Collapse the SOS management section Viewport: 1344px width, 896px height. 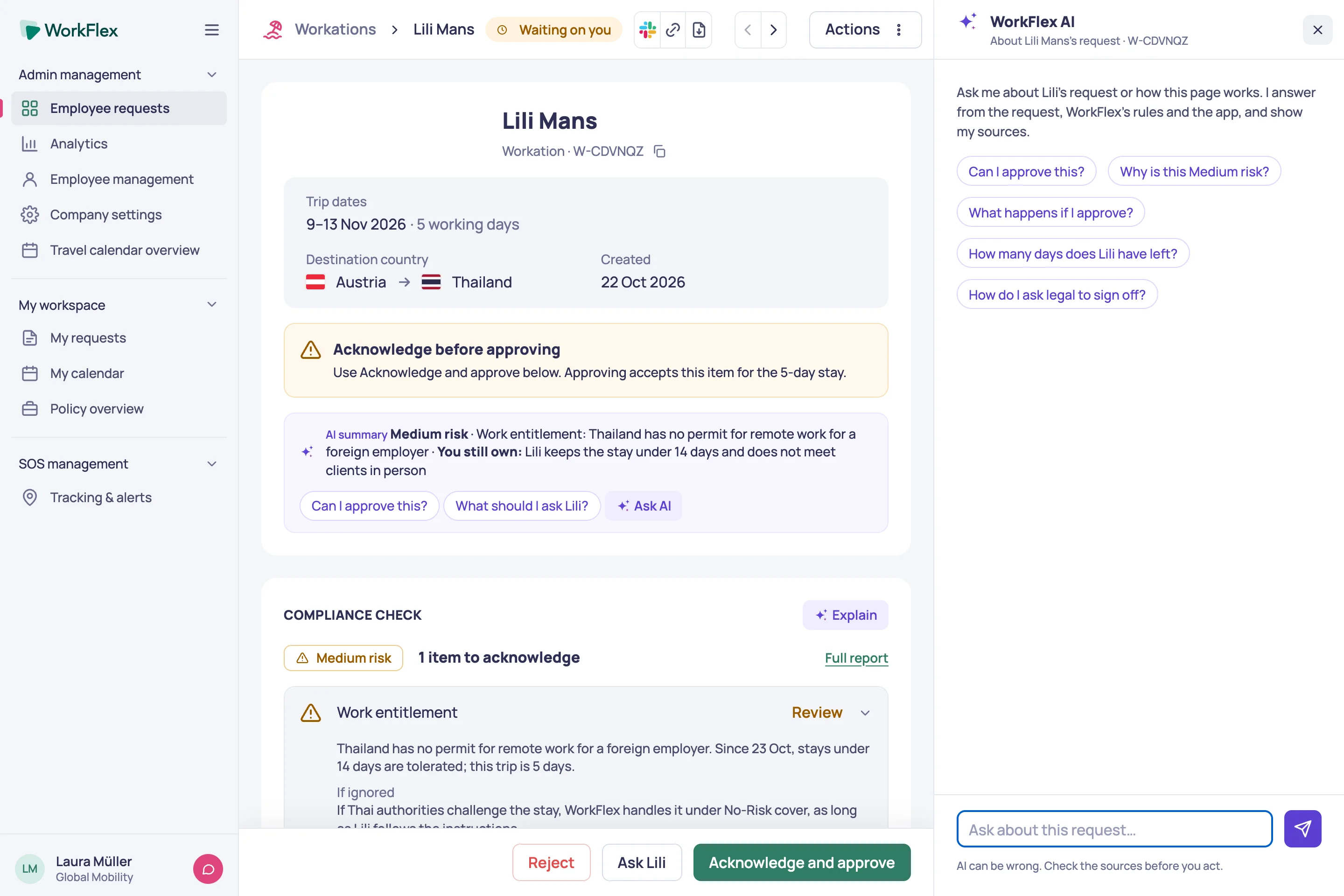(211, 463)
